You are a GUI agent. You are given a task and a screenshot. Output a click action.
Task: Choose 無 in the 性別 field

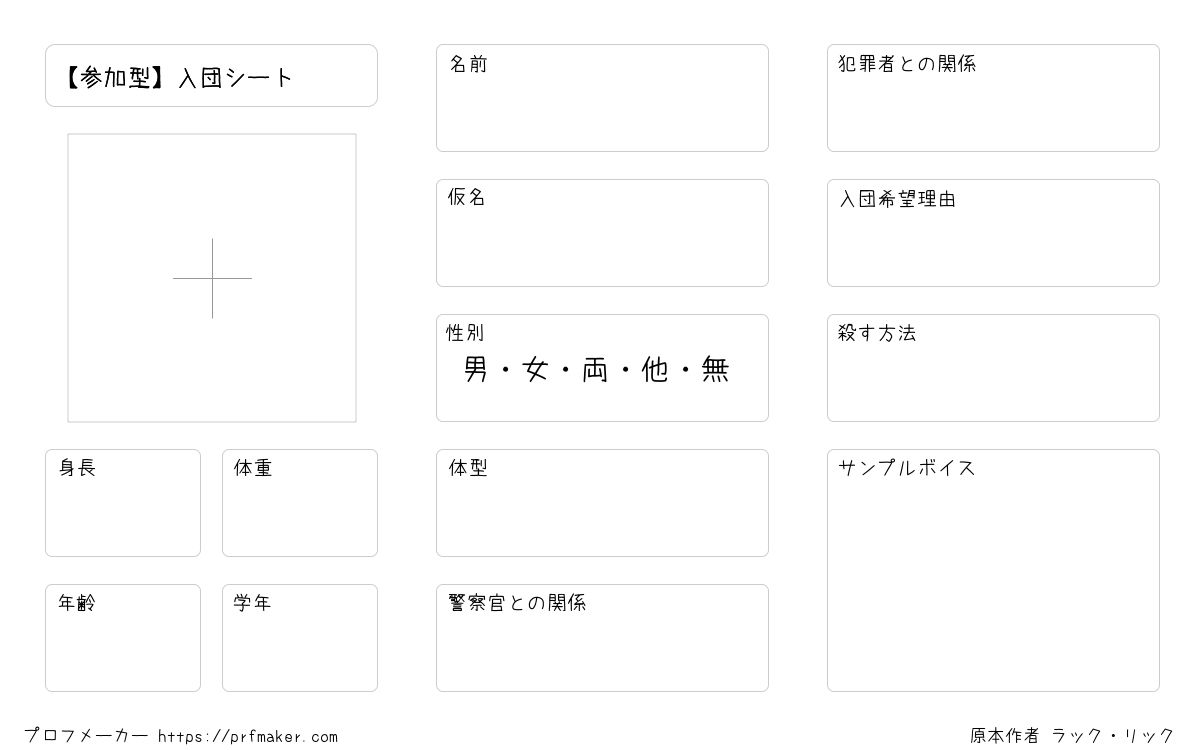point(715,370)
